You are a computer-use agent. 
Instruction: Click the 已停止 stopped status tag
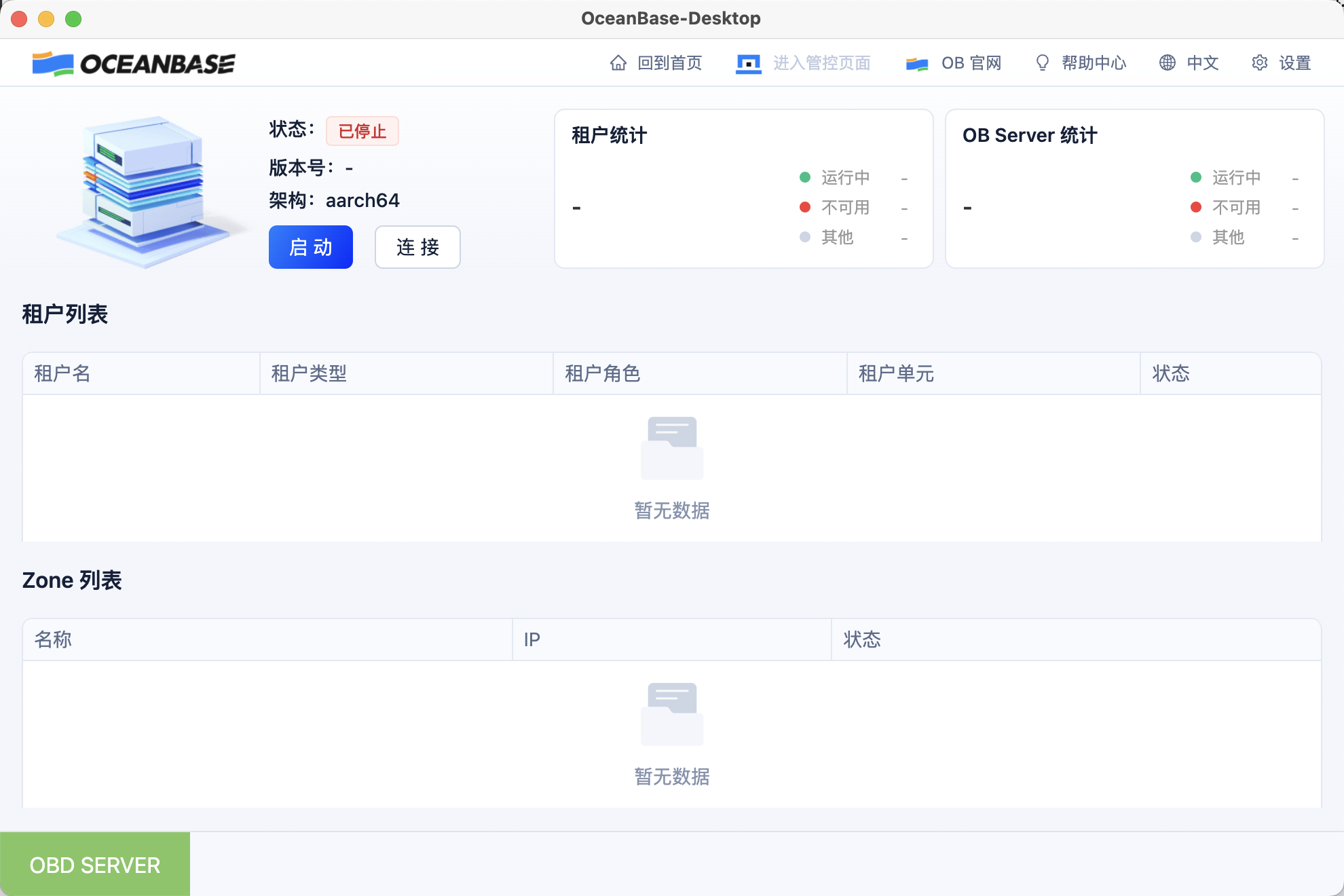362,131
